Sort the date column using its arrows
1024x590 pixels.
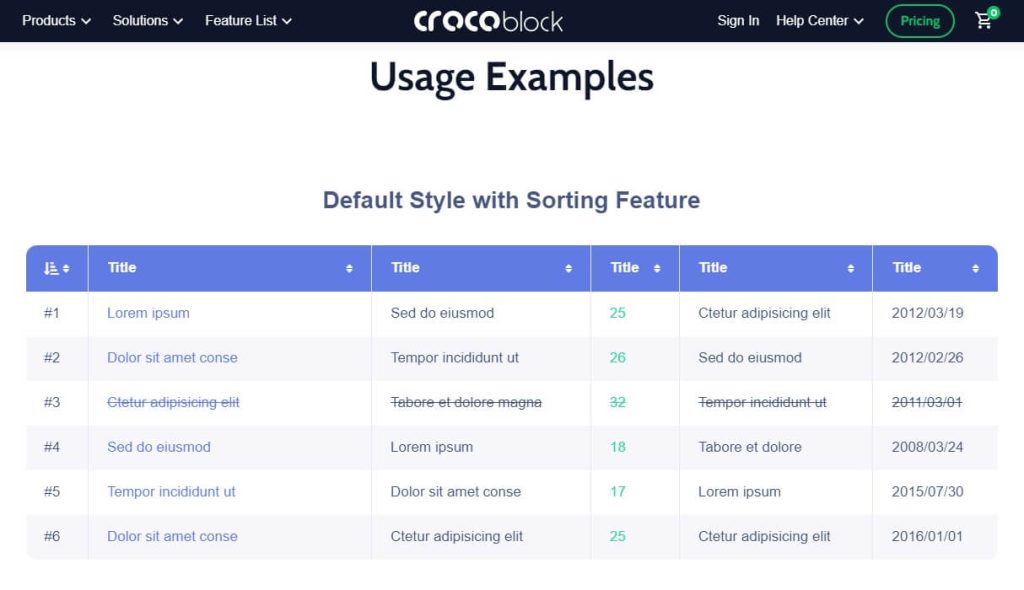click(x=975, y=268)
